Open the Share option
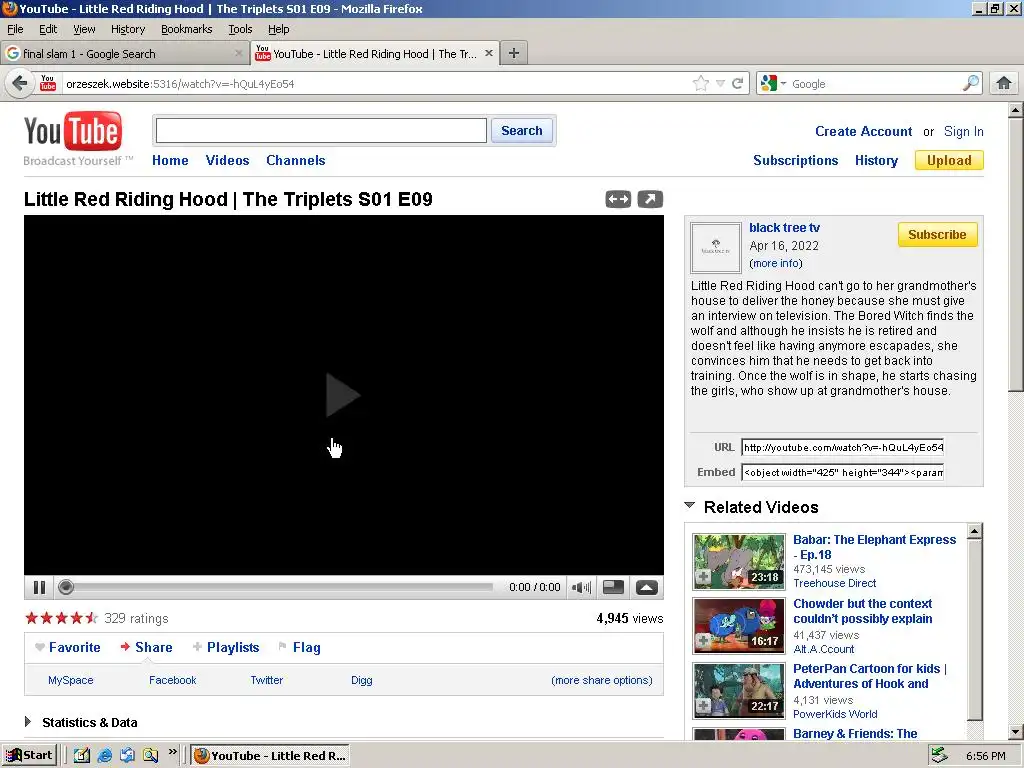Screen dimensions: 1024x768 tap(146, 647)
